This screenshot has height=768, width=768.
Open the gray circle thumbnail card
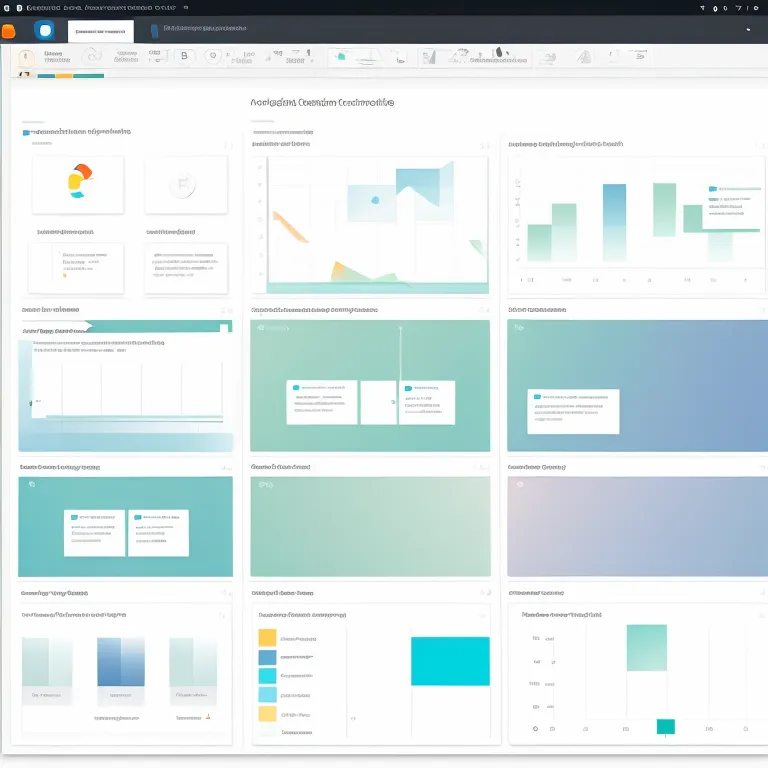[x=184, y=184]
